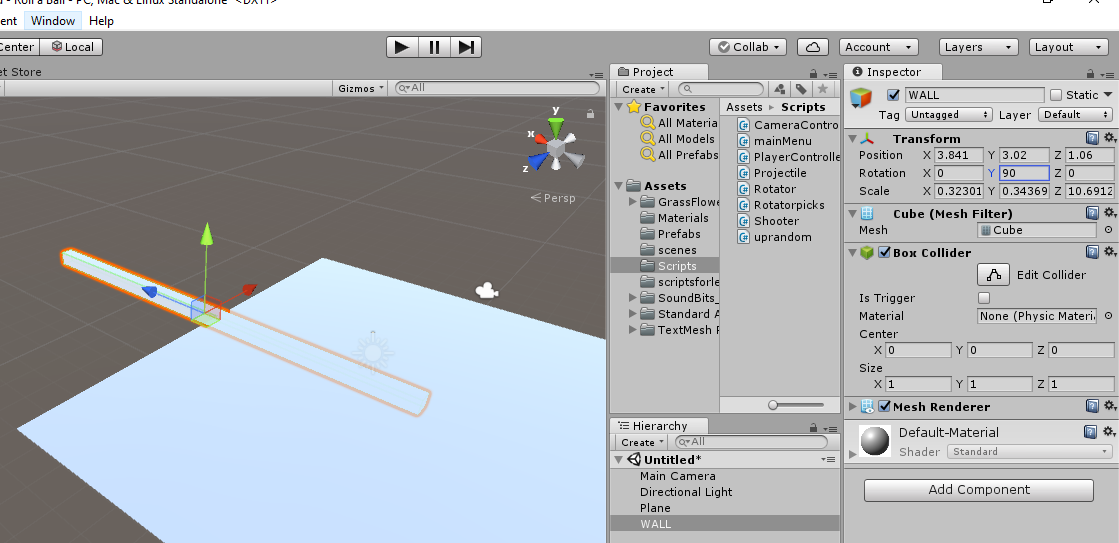
Task: Expand the GrassFlowers folder
Action: [632, 202]
